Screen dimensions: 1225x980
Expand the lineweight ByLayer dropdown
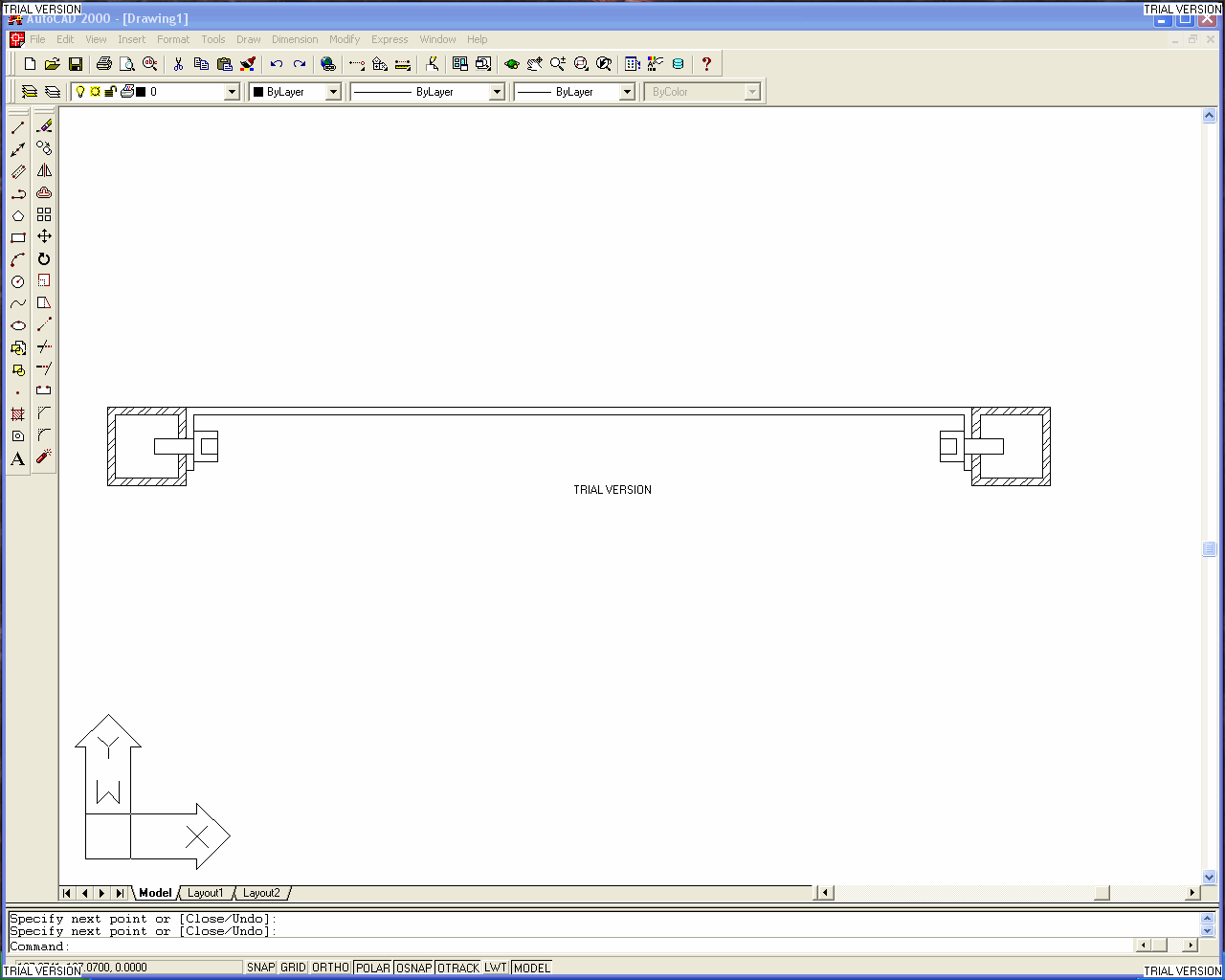pos(627,92)
